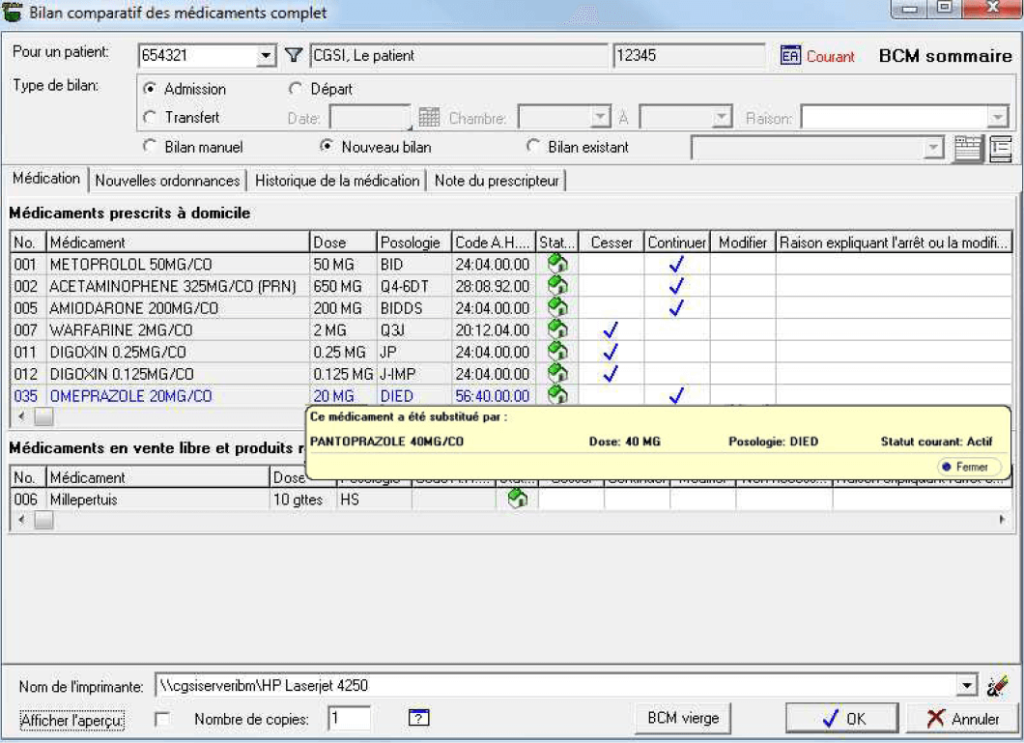Switch to the Médication tab
The image size is (1024, 743).
[x=46, y=178]
